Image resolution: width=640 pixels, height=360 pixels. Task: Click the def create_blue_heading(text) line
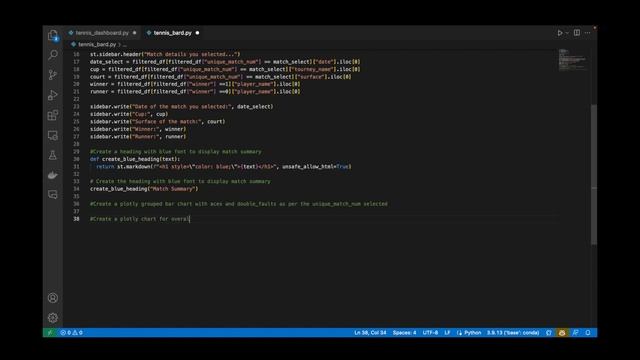(x=135, y=159)
